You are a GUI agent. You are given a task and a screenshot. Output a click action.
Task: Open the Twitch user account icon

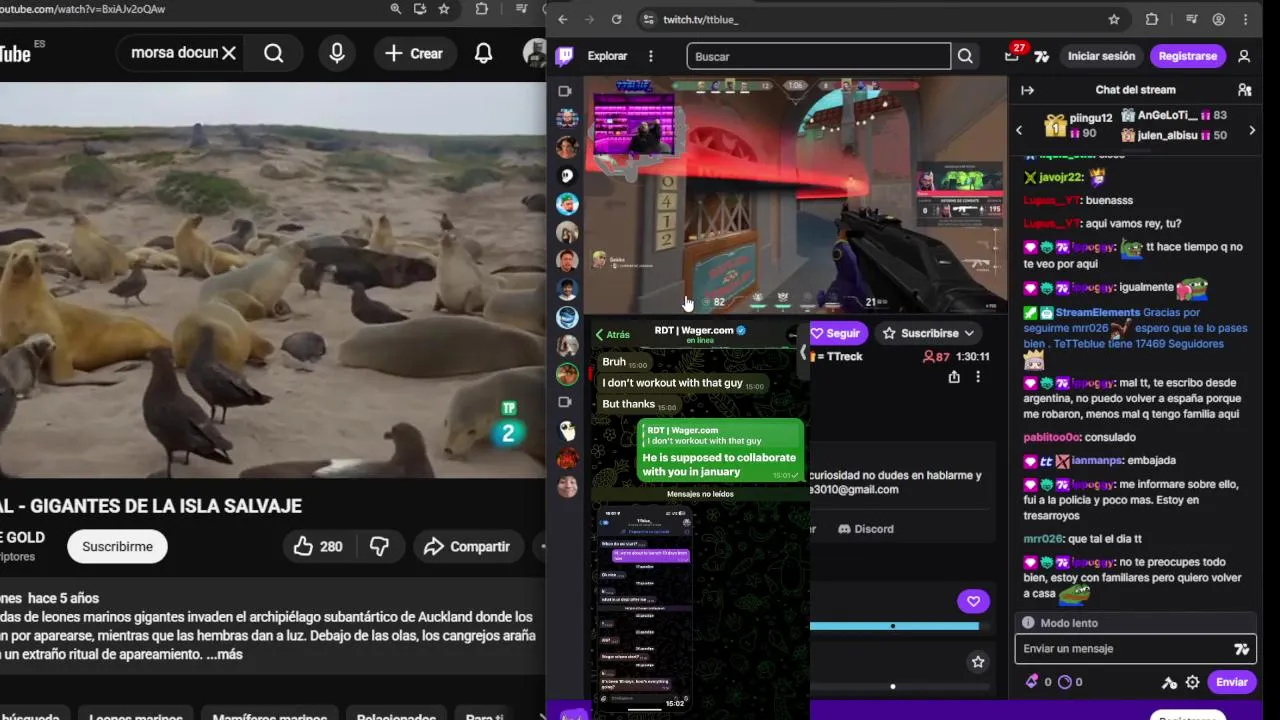(x=1244, y=56)
